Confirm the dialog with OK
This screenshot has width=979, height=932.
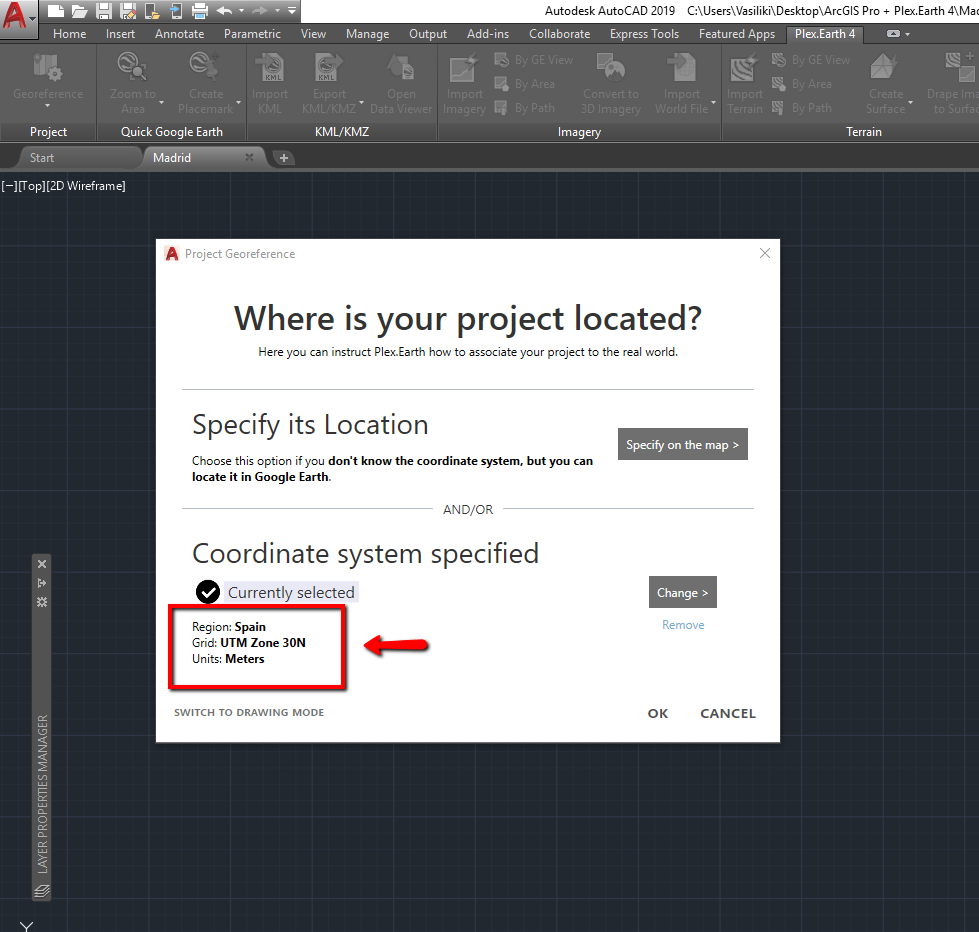657,714
